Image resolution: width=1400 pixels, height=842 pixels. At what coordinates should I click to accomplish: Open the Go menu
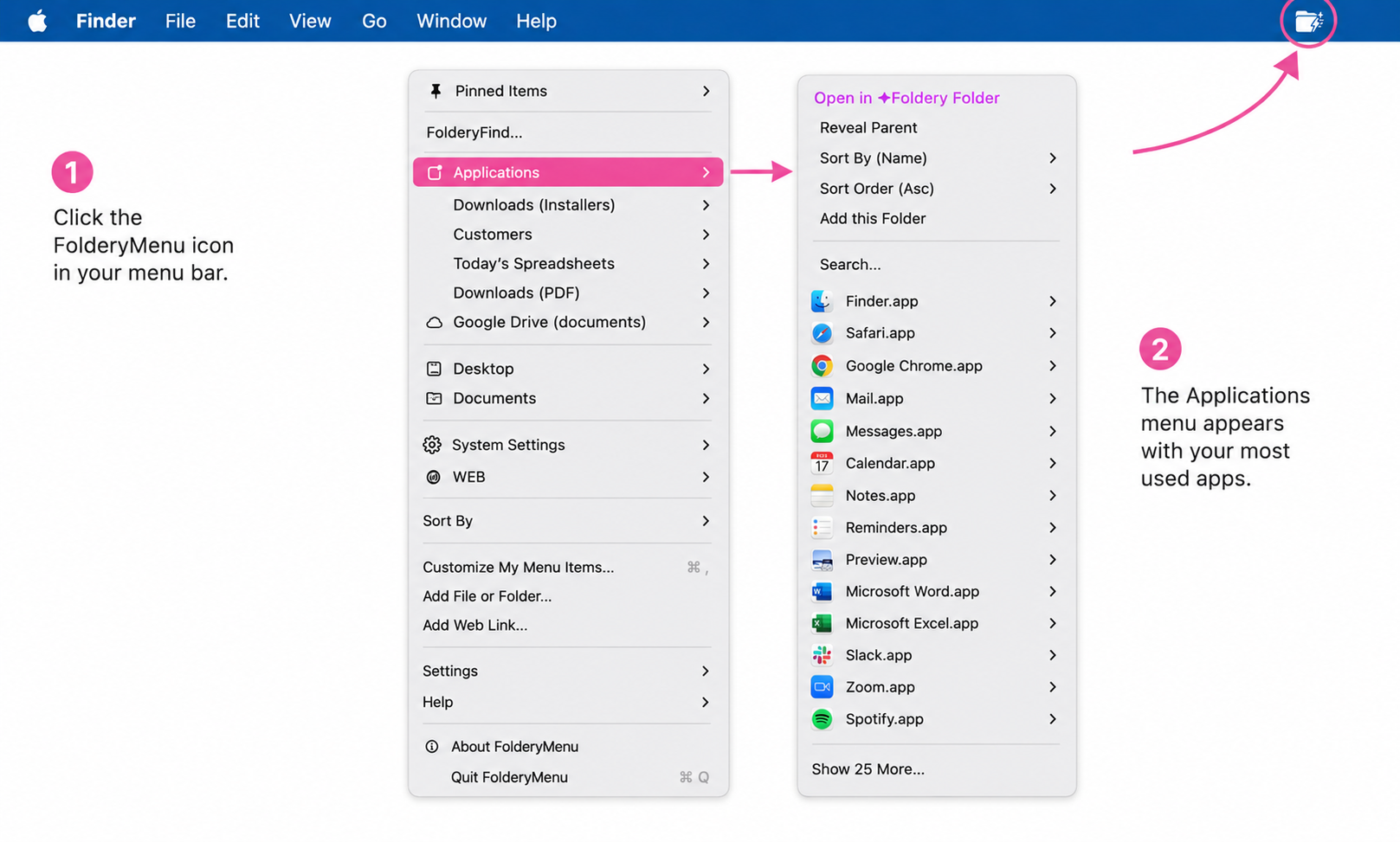(x=374, y=21)
